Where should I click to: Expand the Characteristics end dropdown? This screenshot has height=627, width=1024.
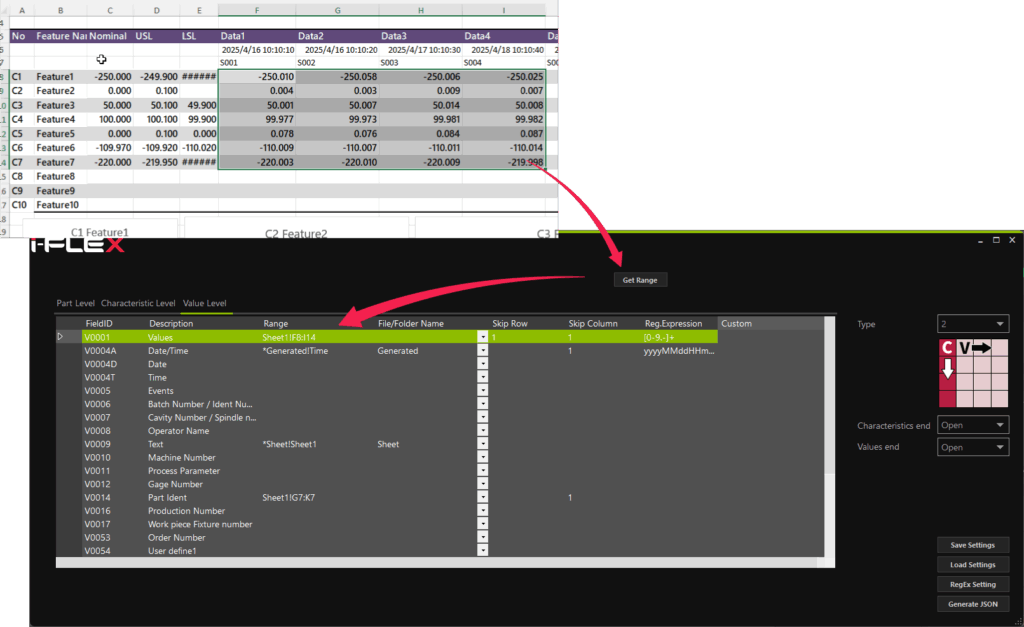(x=972, y=425)
